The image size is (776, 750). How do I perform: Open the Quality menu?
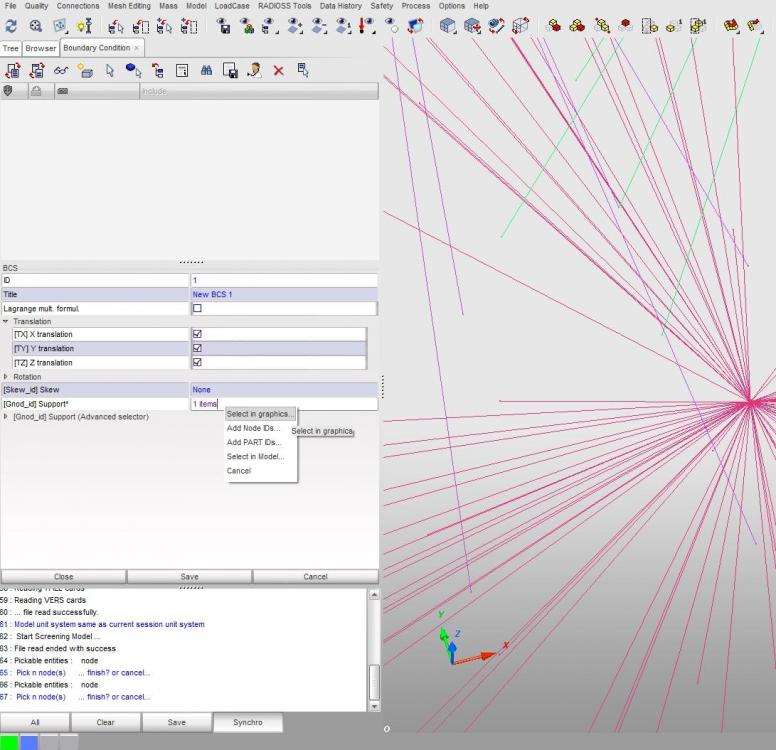[x=37, y=6]
